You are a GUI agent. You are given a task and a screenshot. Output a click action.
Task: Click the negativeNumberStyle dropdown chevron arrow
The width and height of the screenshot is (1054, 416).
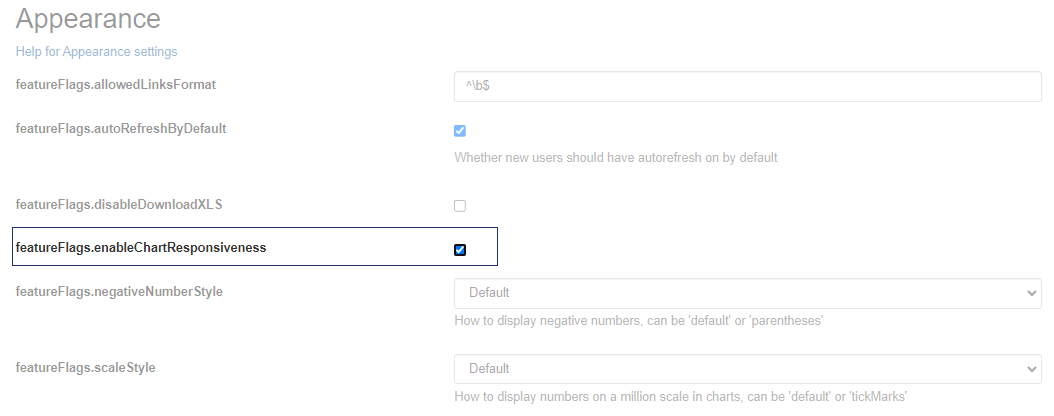pyautogui.click(x=1032, y=293)
